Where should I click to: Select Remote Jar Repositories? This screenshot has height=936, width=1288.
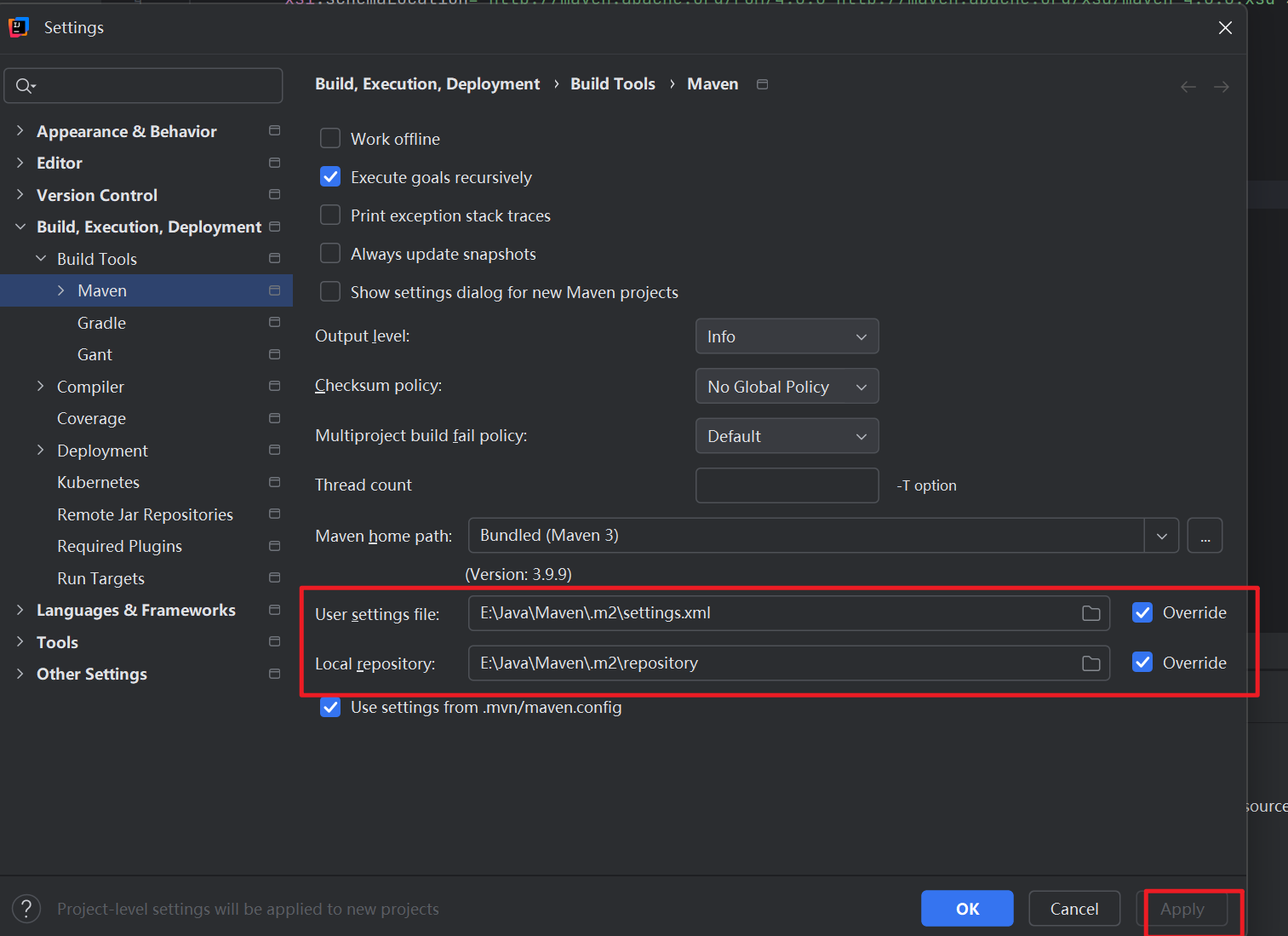(145, 514)
